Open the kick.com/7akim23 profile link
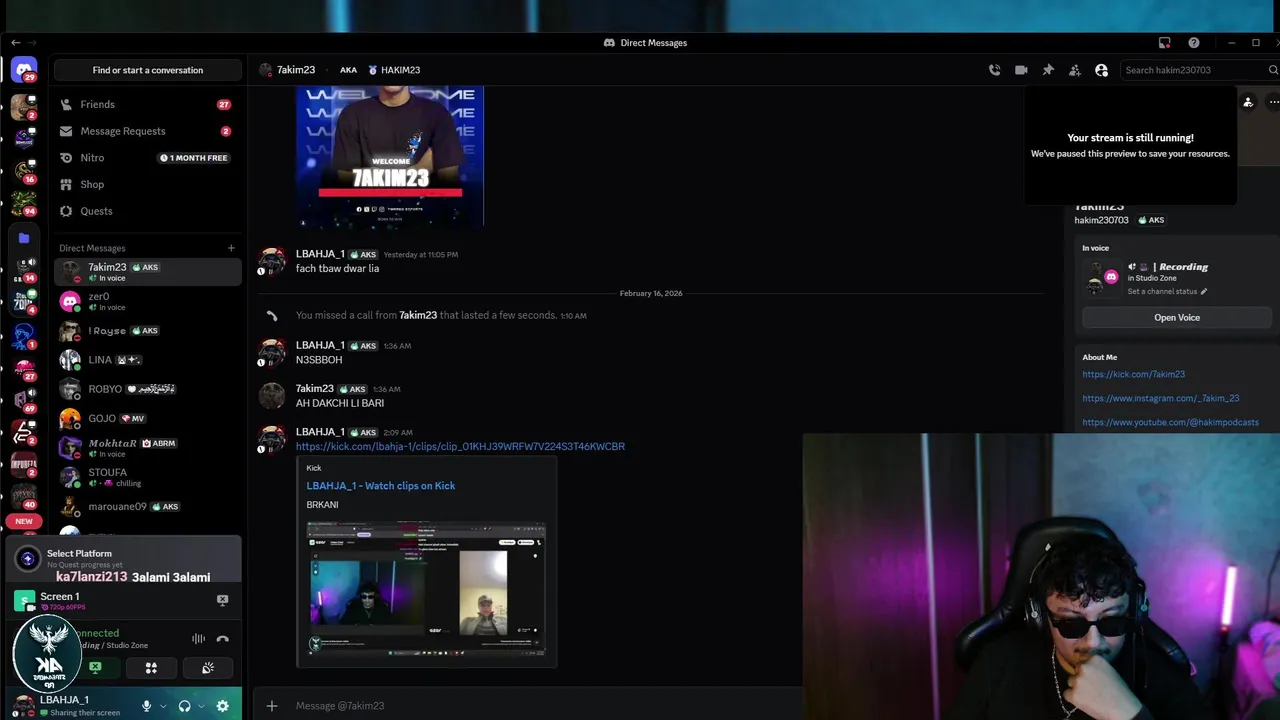The height and width of the screenshot is (720, 1280). pos(1133,374)
